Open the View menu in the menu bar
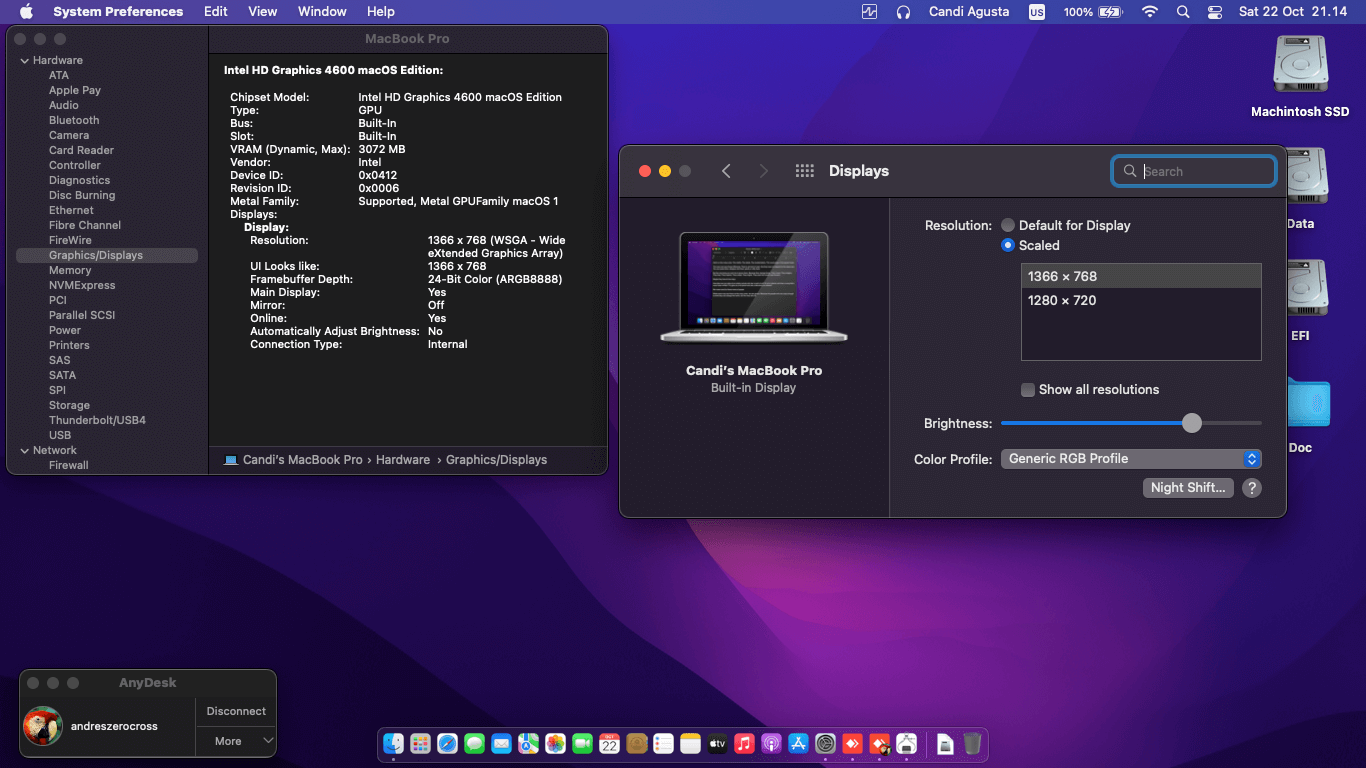Viewport: 1366px width, 768px height. coord(262,12)
